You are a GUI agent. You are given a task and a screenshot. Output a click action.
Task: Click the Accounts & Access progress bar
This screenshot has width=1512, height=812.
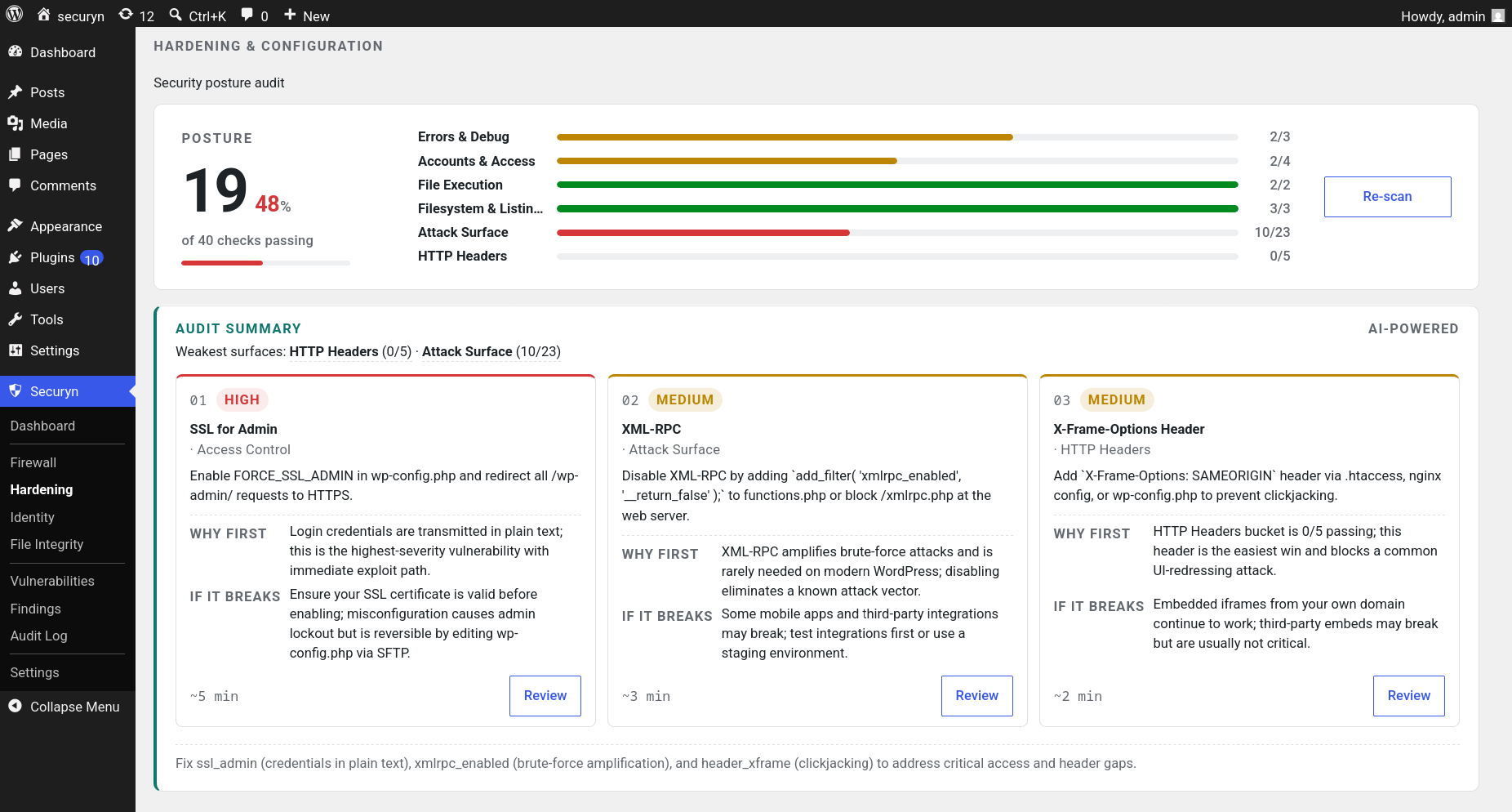point(897,161)
